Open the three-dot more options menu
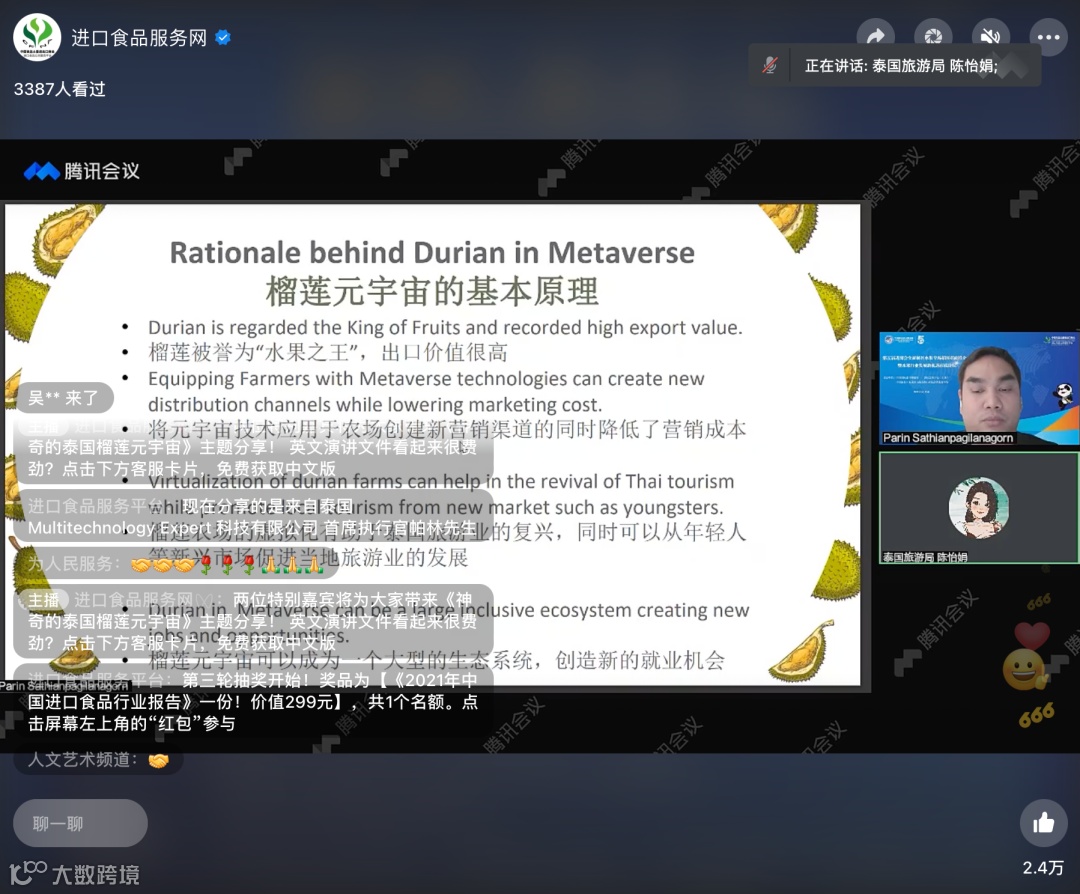This screenshot has height=894, width=1080. pos(1048,36)
